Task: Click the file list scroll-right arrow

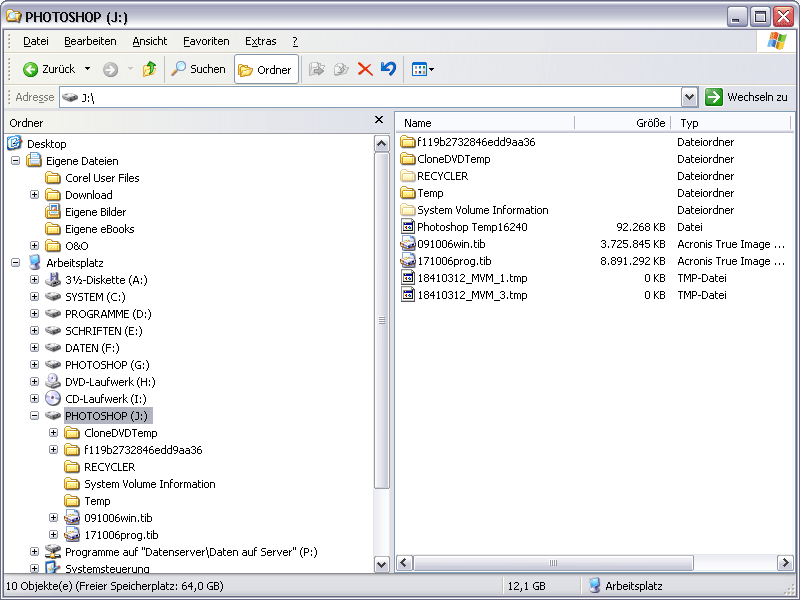Action: [x=784, y=563]
